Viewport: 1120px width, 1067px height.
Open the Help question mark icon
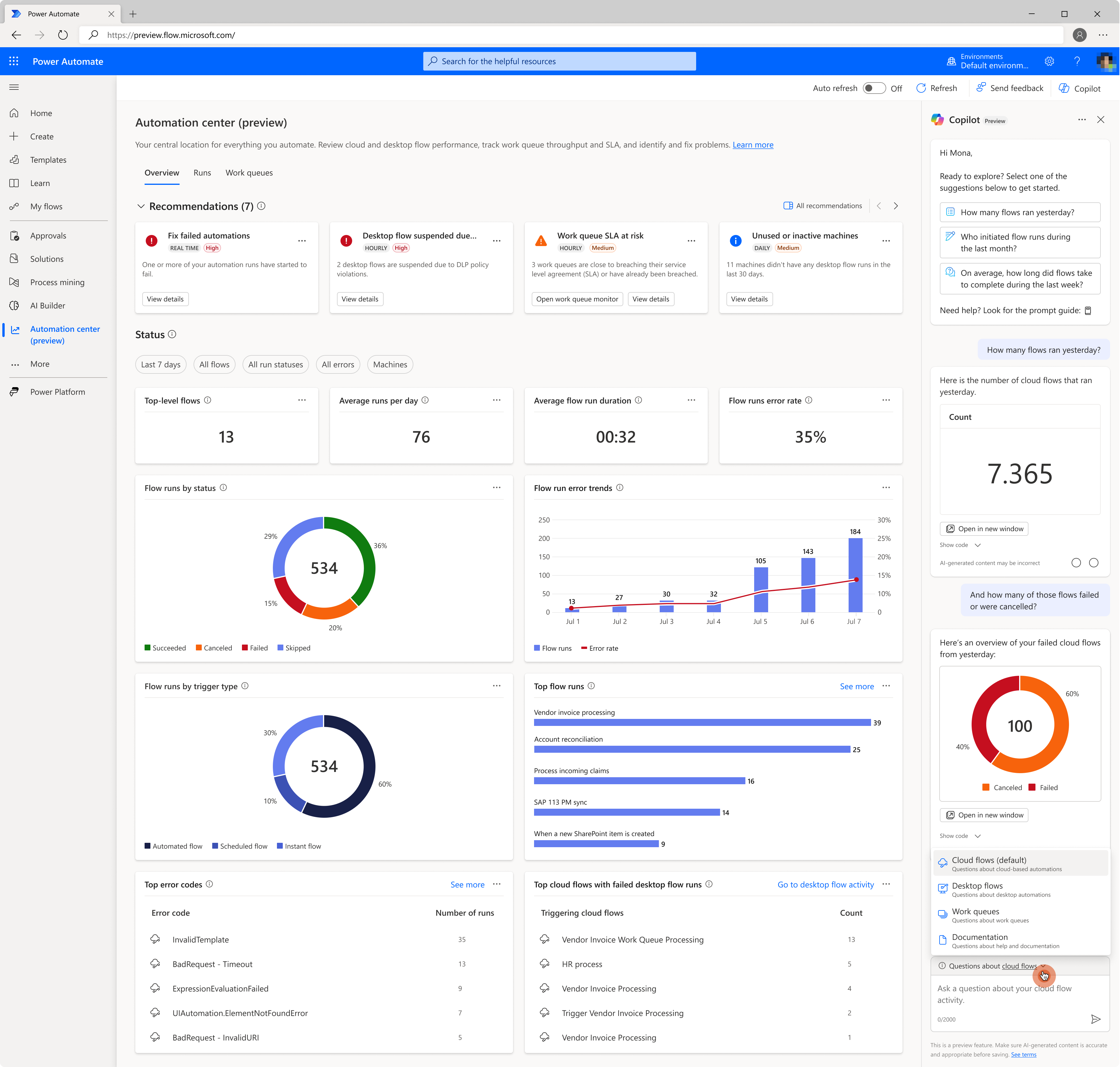(x=1077, y=62)
